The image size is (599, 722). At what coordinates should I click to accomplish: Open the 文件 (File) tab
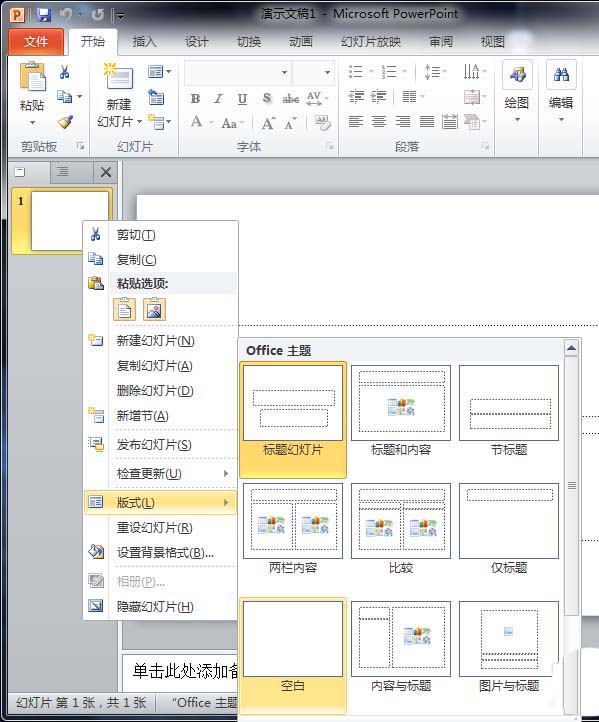click(36, 42)
